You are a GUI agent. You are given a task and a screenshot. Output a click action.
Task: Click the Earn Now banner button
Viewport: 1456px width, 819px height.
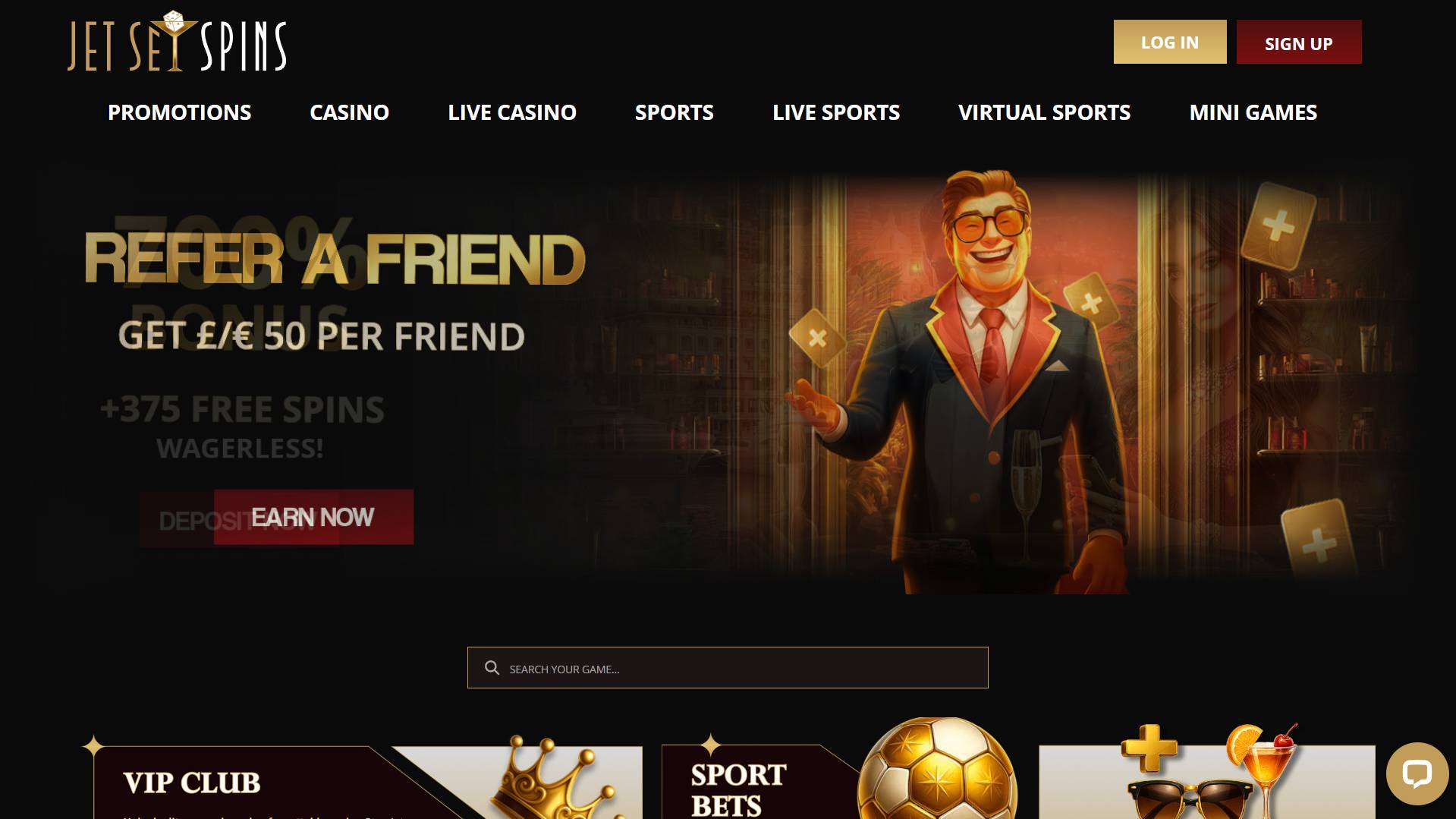point(313,517)
